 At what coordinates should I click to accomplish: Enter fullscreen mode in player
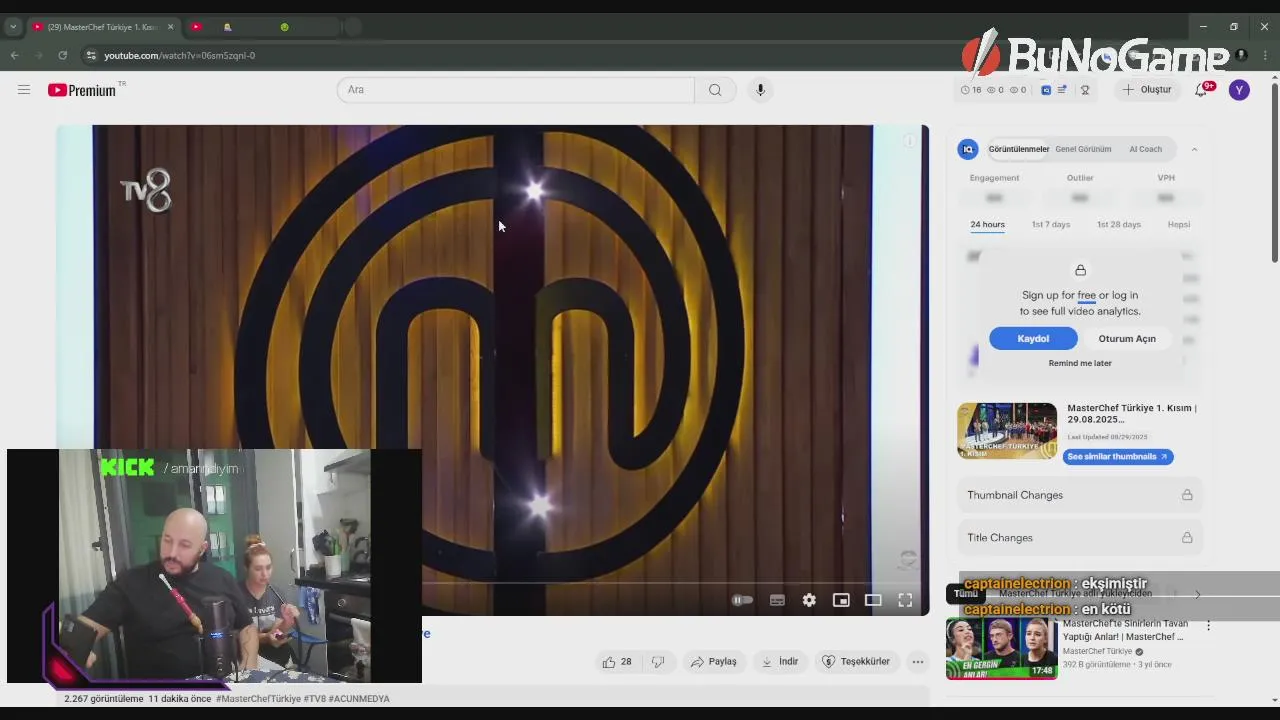[x=905, y=600]
